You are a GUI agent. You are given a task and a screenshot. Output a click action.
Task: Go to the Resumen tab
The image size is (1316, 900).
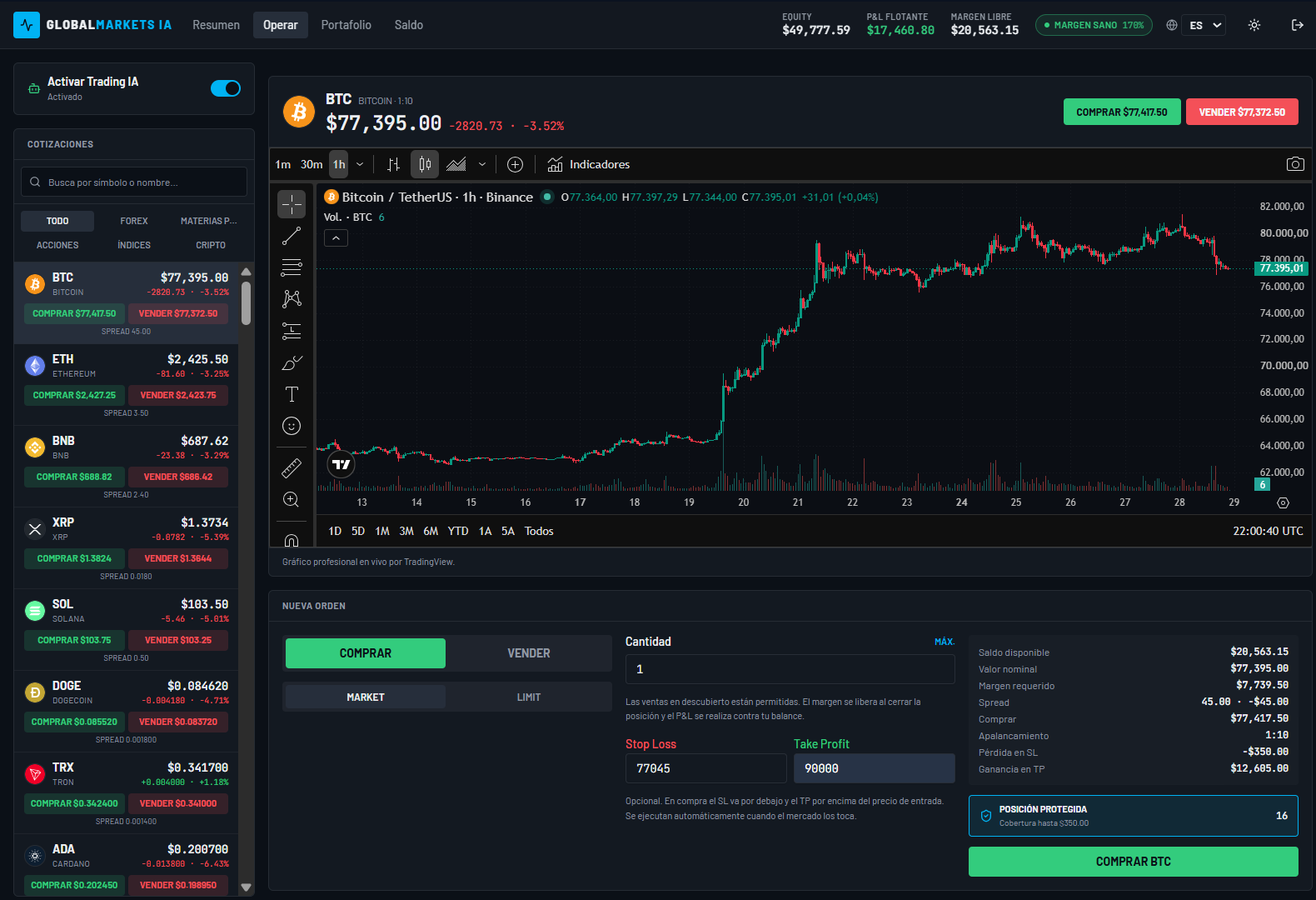216,25
